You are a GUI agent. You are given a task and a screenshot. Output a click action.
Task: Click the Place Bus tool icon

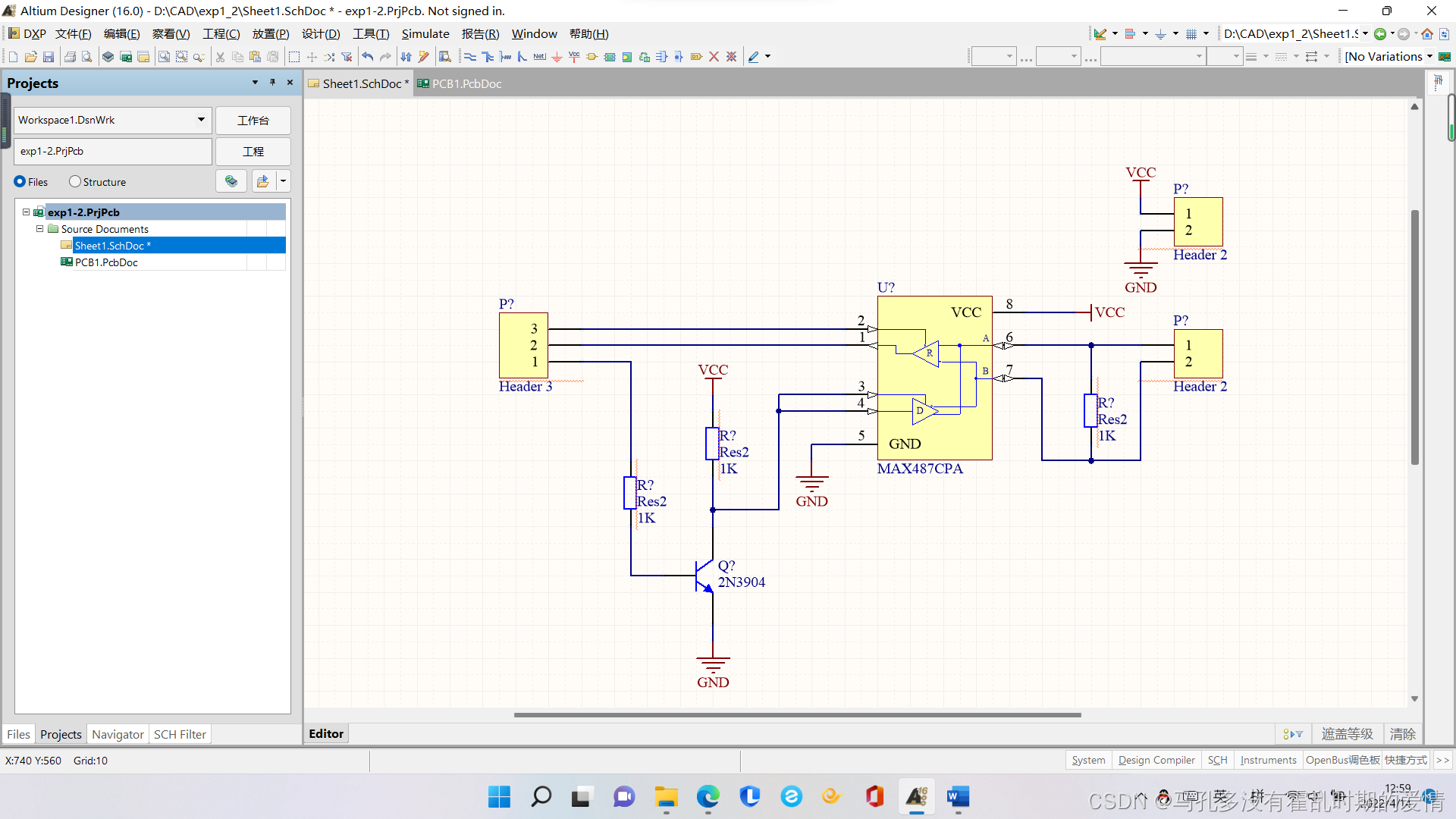click(488, 57)
